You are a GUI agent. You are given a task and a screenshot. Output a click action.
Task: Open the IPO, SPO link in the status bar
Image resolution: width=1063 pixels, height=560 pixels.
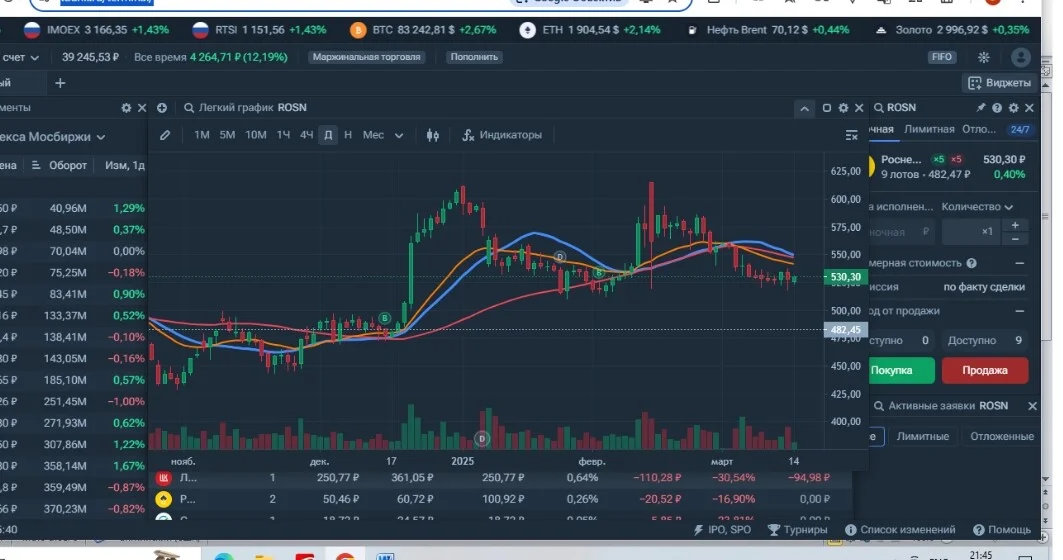point(722,529)
